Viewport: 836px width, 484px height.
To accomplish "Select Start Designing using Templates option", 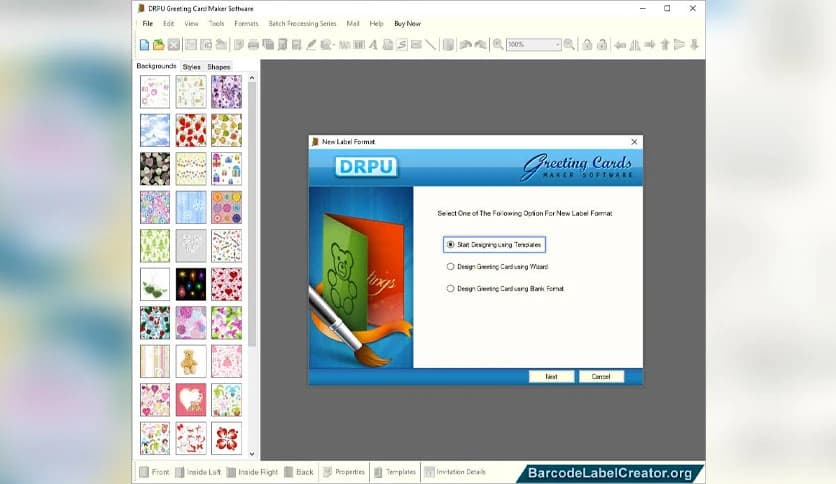I will (494, 245).
